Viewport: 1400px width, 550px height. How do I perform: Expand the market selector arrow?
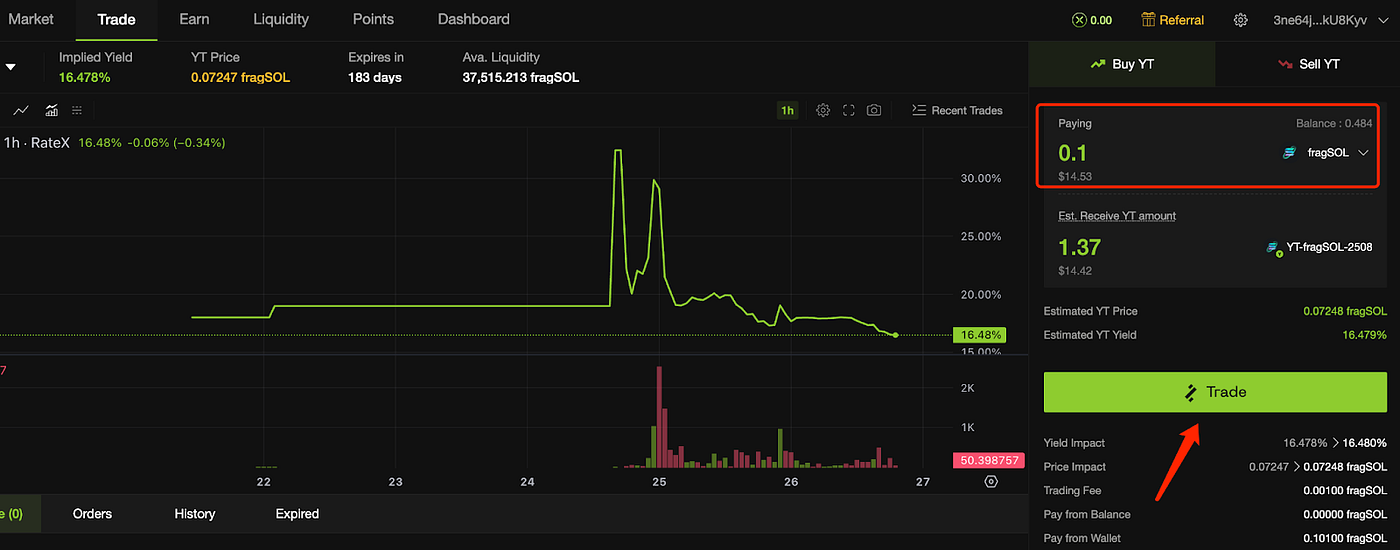11,67
